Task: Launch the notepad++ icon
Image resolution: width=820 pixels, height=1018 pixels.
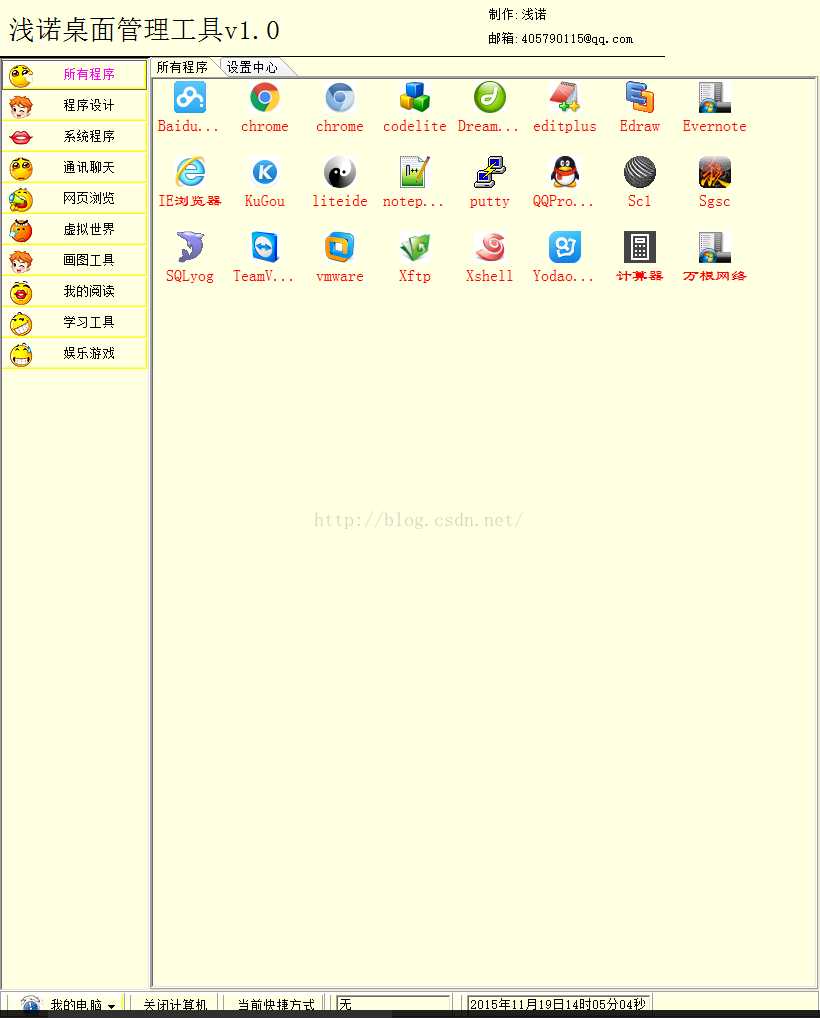Action: (414, 172)
